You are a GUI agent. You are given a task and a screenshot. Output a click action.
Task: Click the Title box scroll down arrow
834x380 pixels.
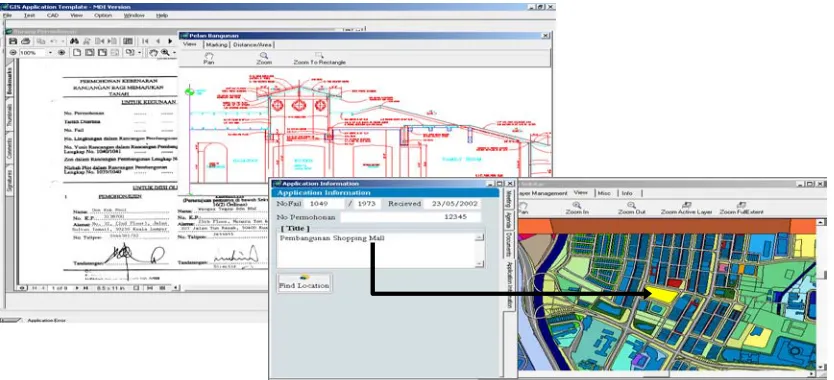point(479,263)
